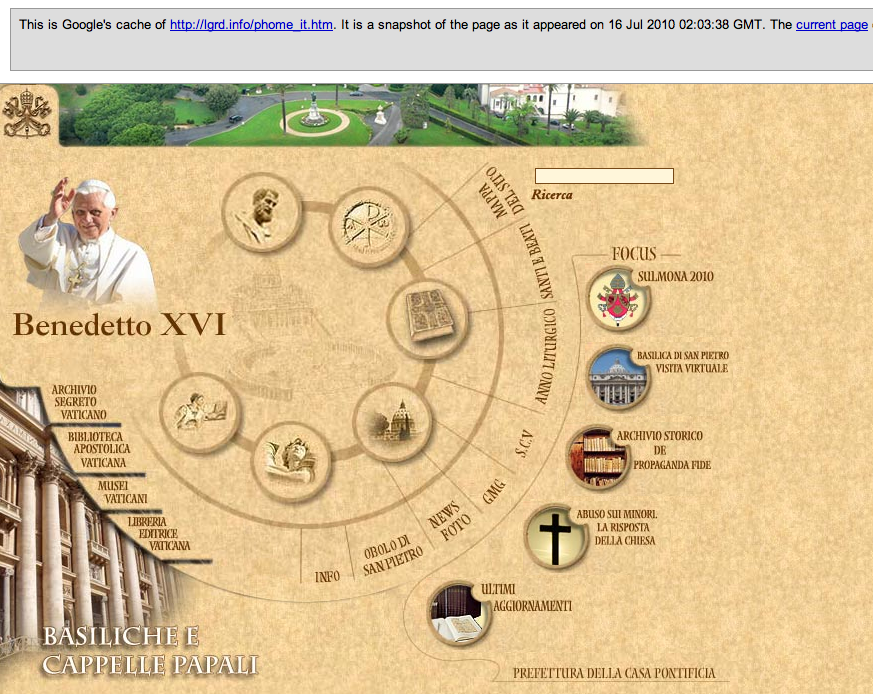Open the reclining sculpture figure medallion

(290, 460)
